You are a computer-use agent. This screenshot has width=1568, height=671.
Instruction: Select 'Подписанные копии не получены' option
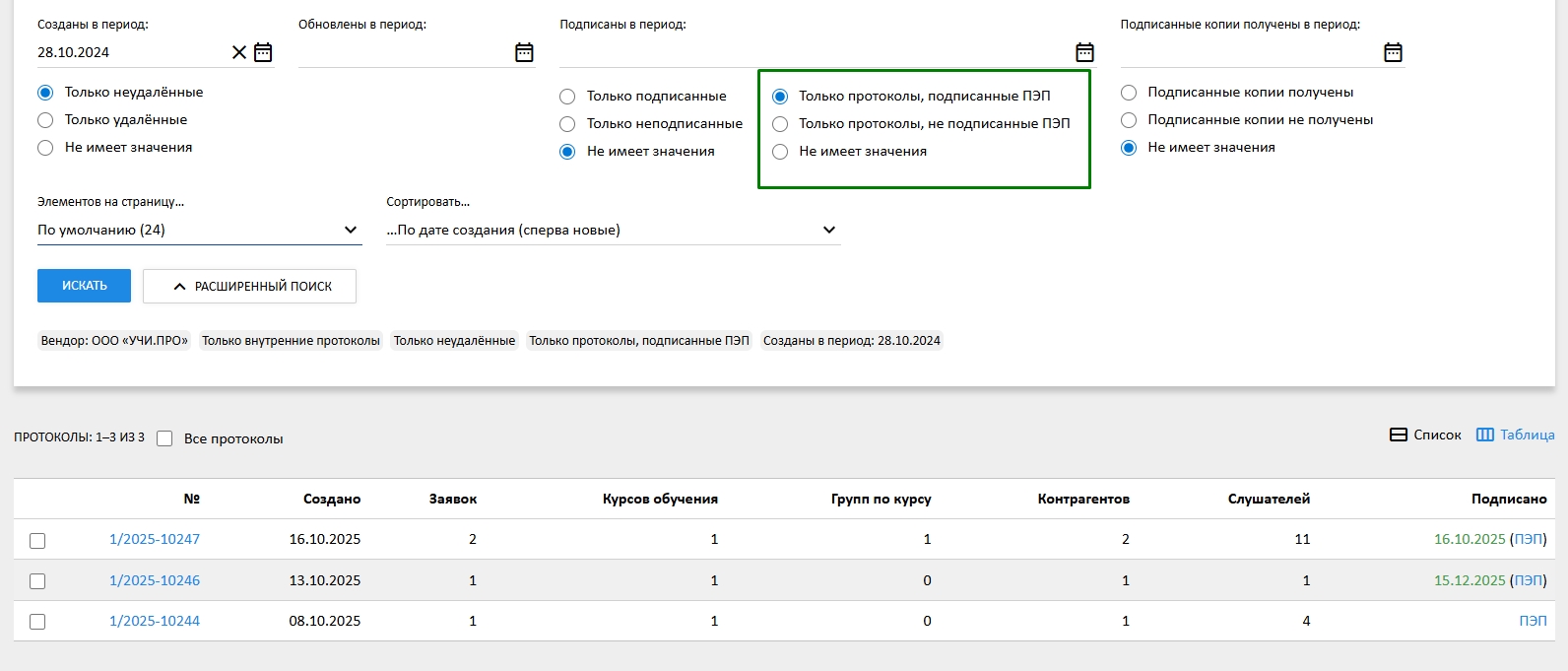coord(1129,120)
